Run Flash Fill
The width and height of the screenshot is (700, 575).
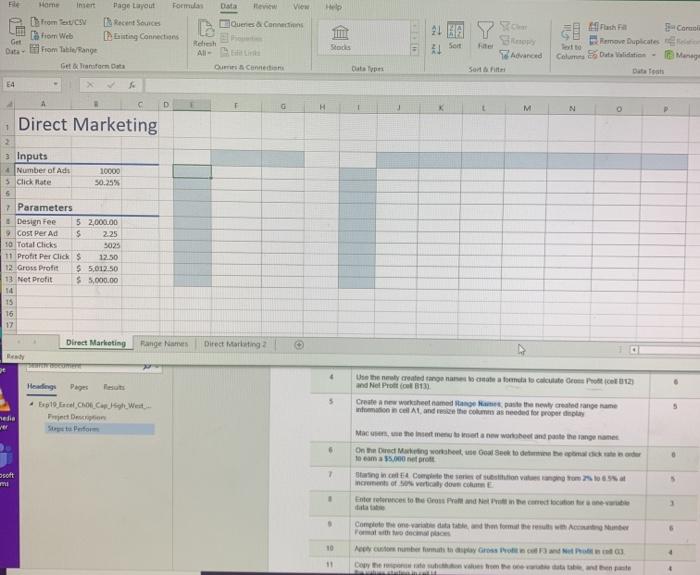tap(608, 27)
